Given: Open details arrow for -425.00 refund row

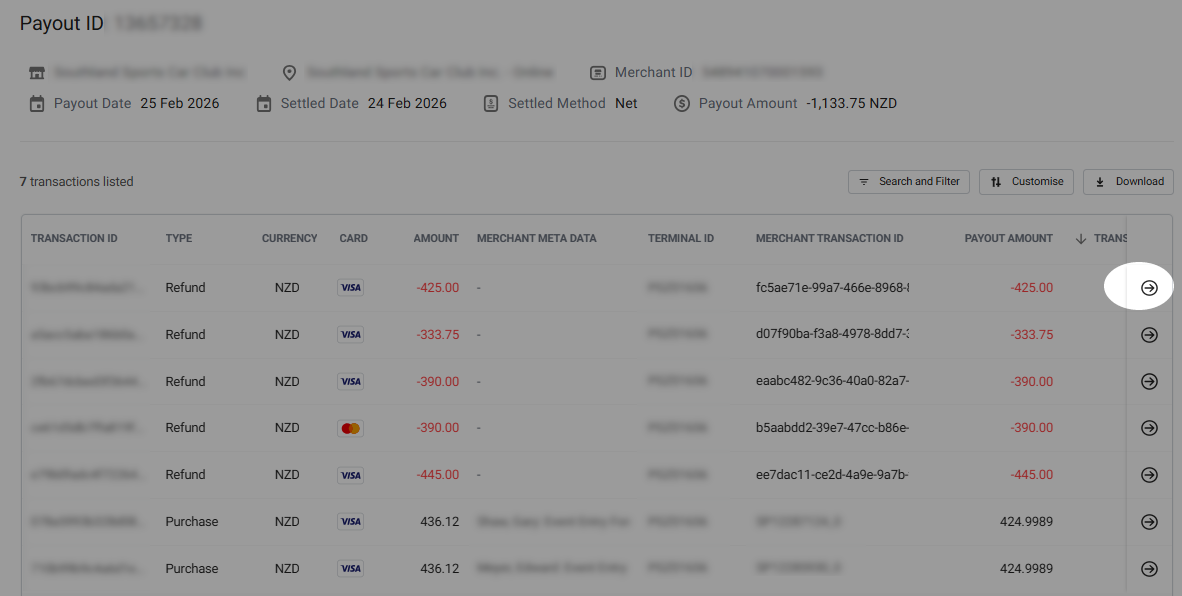Looking at the screenshot, I should [1149, 288].
